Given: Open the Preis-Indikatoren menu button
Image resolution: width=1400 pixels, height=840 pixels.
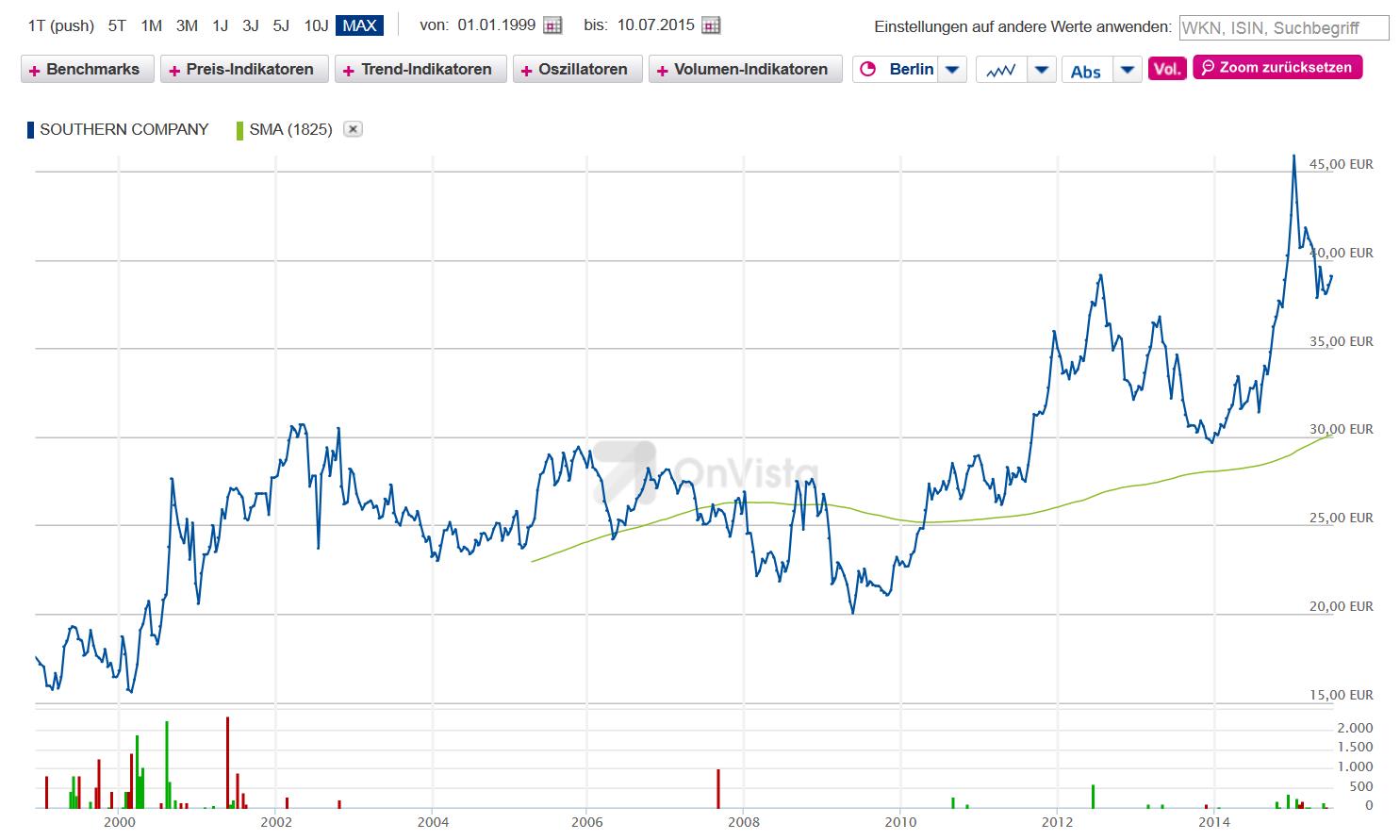Looking at the screenshot, I should (244, 70).
